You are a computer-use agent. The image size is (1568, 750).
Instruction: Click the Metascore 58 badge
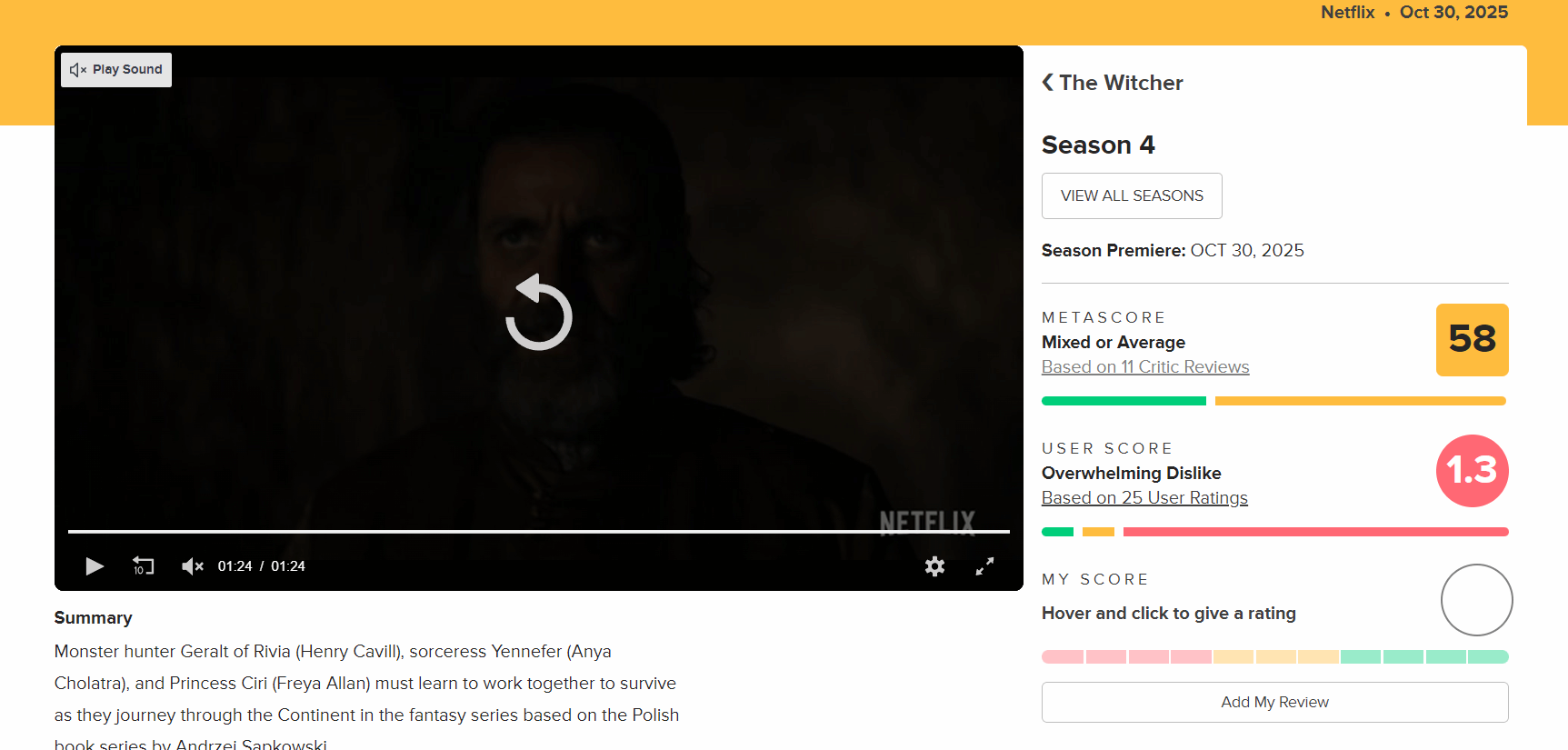[1473, 340]
